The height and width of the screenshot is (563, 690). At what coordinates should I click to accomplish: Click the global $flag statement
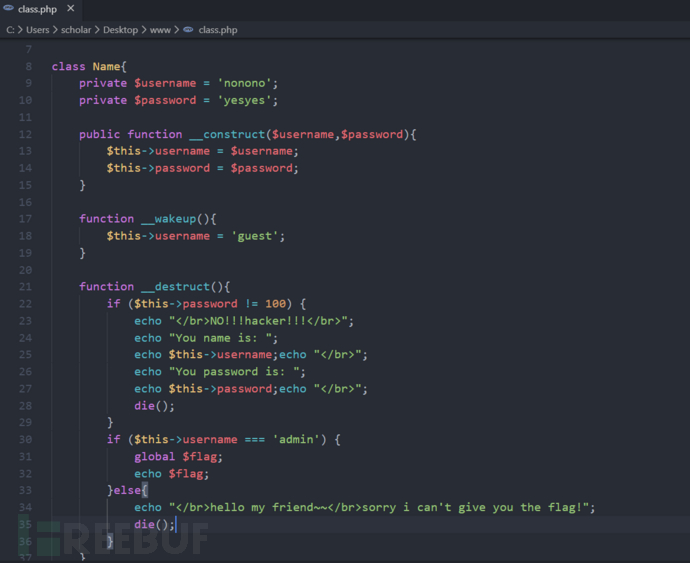[x=172, y=456]
